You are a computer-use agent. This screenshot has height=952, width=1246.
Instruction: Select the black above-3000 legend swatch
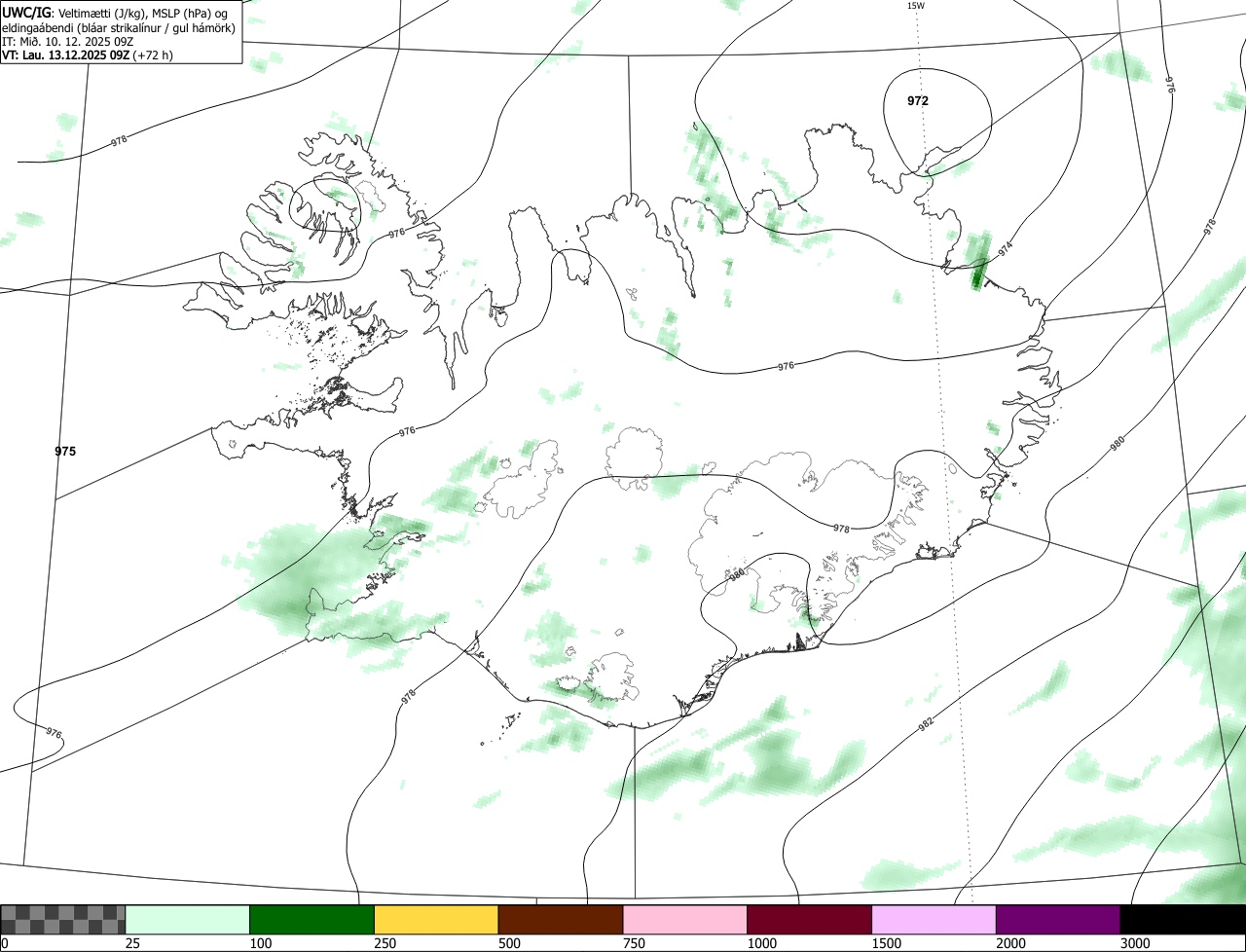(x=1183, y=920)
